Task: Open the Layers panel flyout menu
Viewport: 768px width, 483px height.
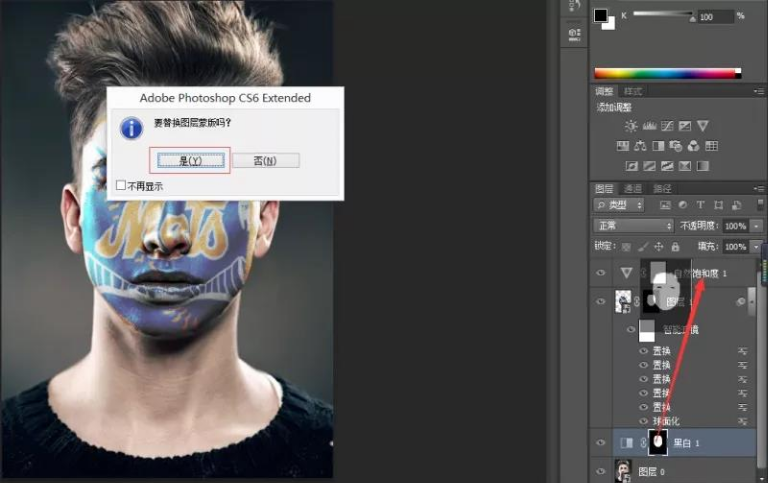Action: [x=759, y=189]
